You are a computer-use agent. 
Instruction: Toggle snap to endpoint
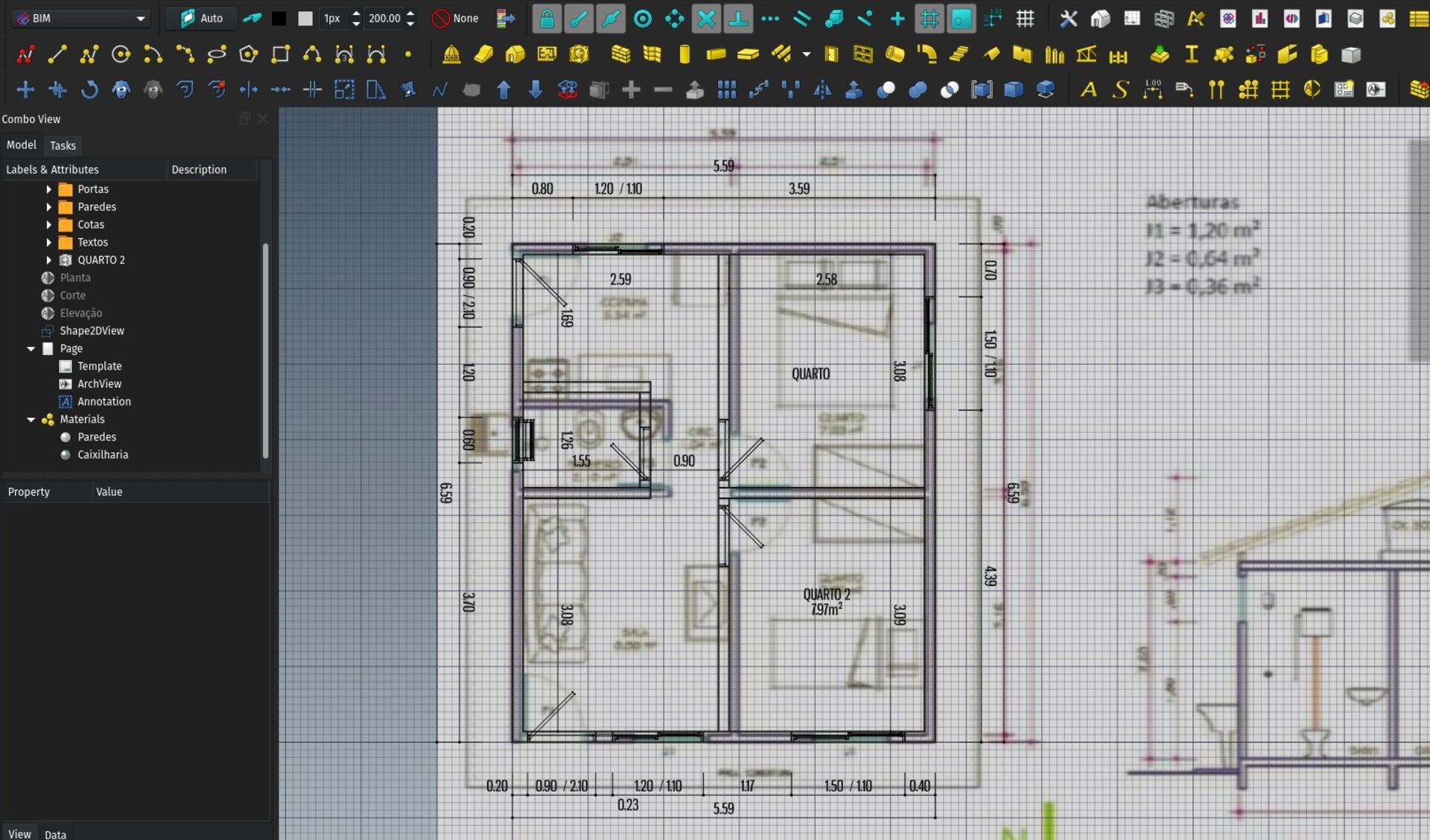click(579, 19)
